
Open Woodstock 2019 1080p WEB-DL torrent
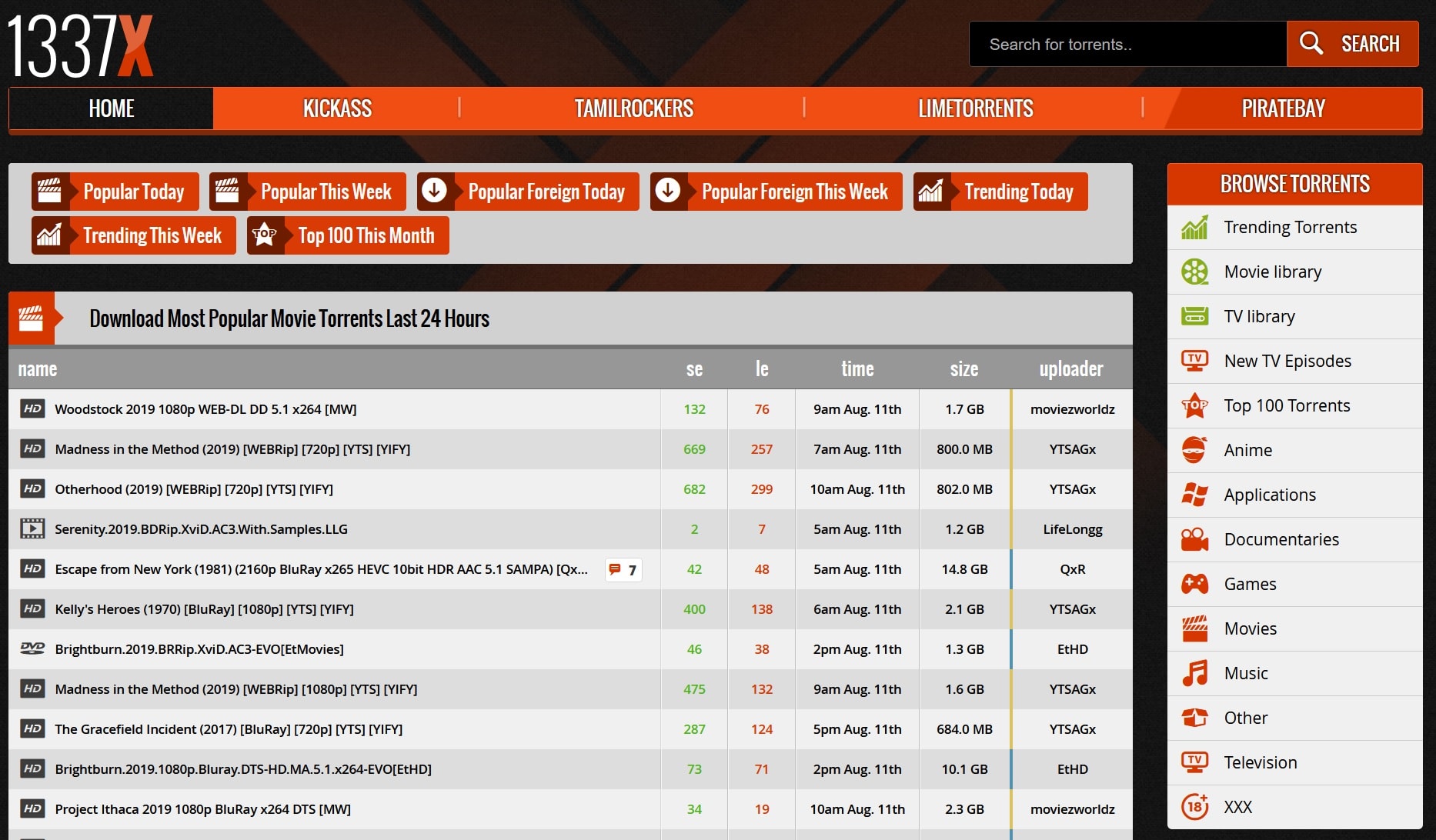205,409
